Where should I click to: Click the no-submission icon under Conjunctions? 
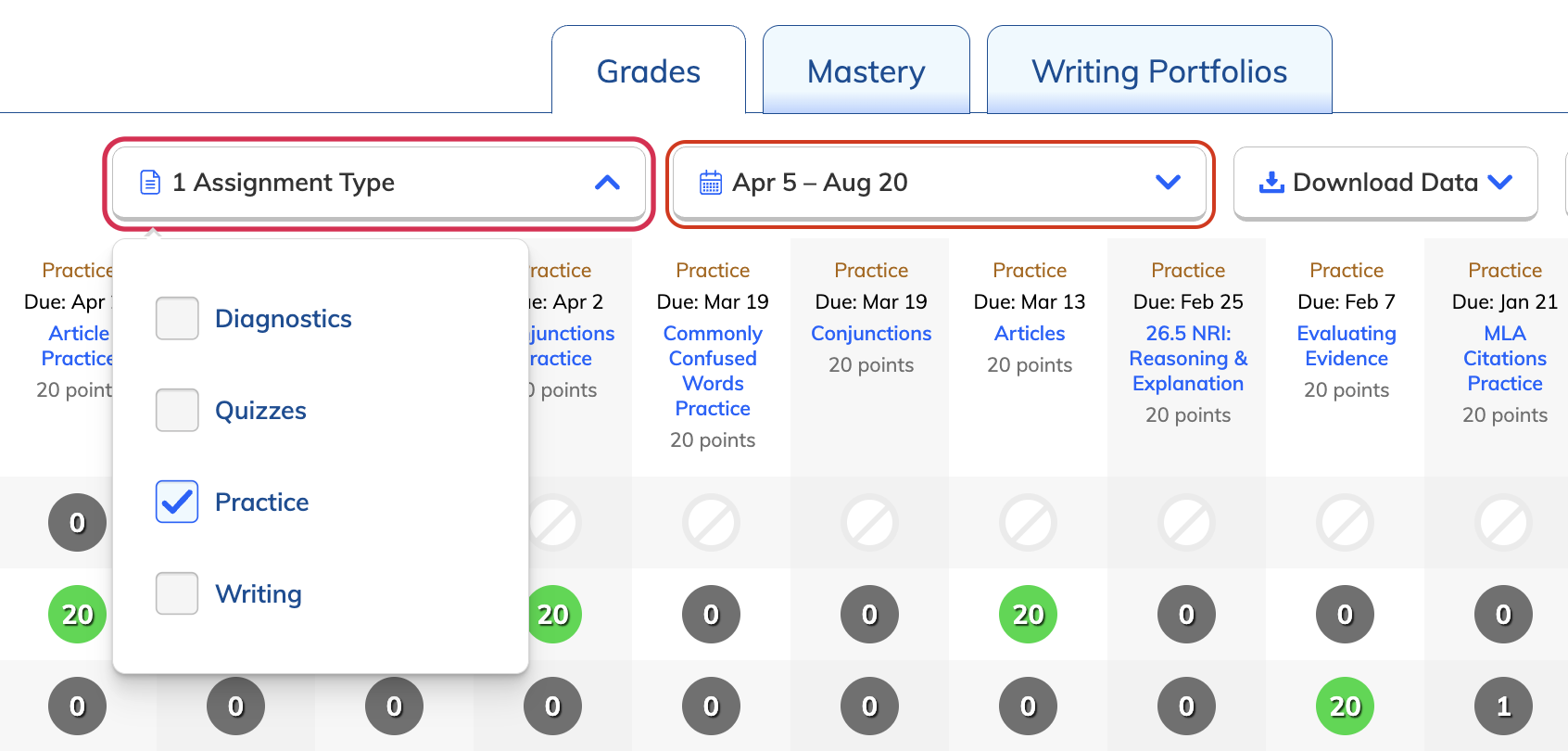pyautogui.click(x=869, y=522)
